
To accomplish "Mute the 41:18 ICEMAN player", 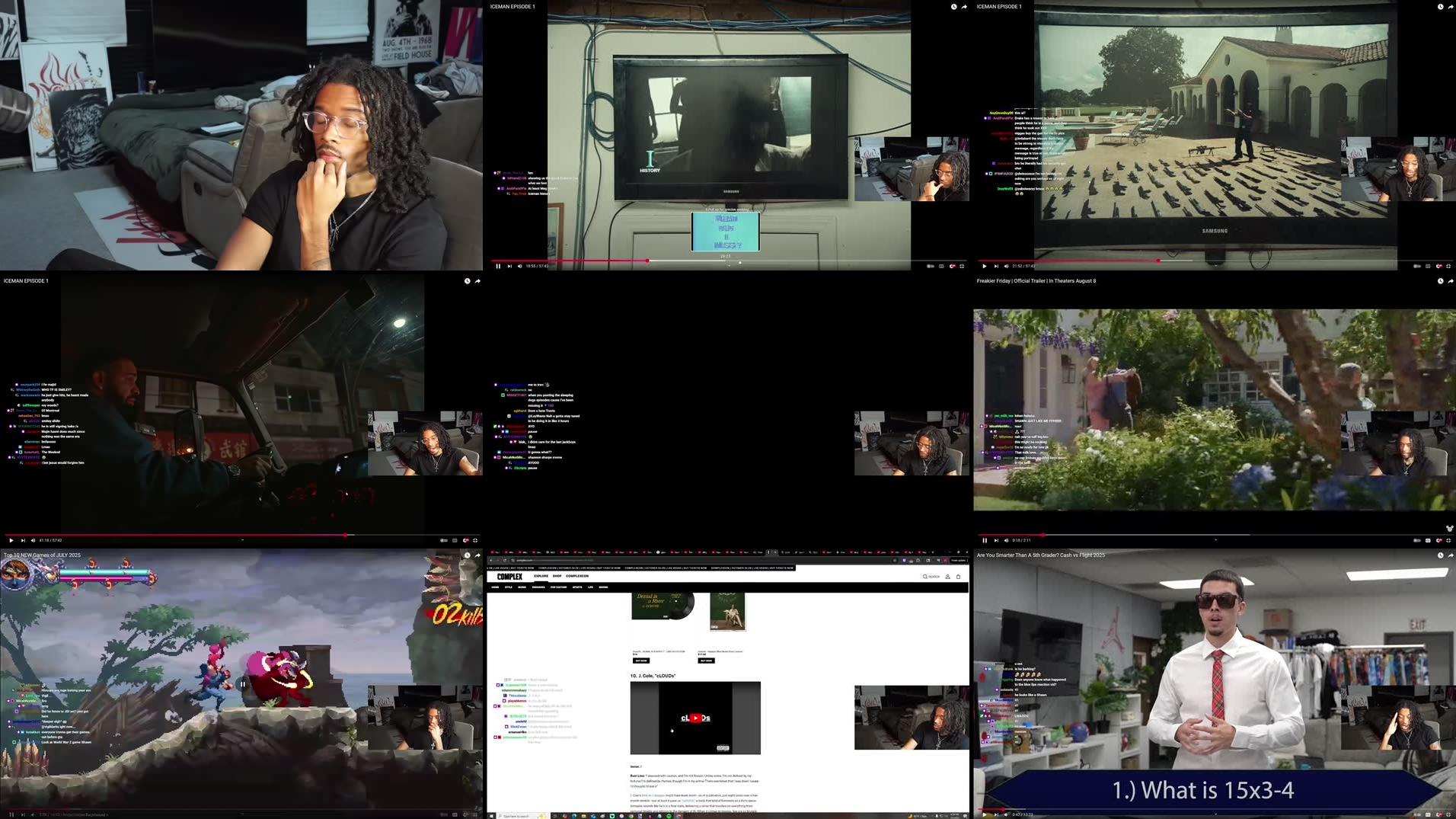I will tap(33, 540).
